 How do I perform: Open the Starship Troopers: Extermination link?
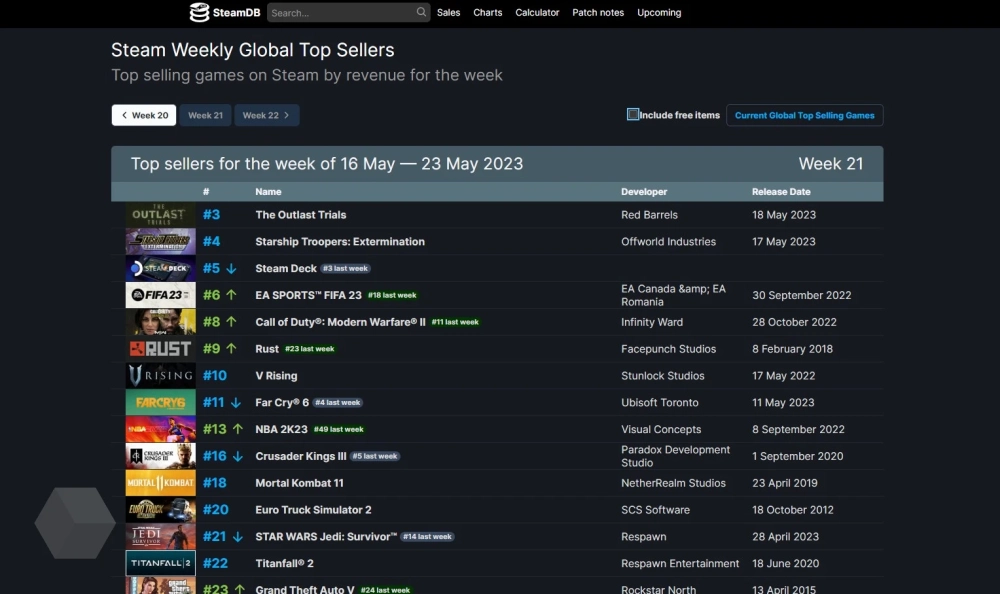pos(340,242)
